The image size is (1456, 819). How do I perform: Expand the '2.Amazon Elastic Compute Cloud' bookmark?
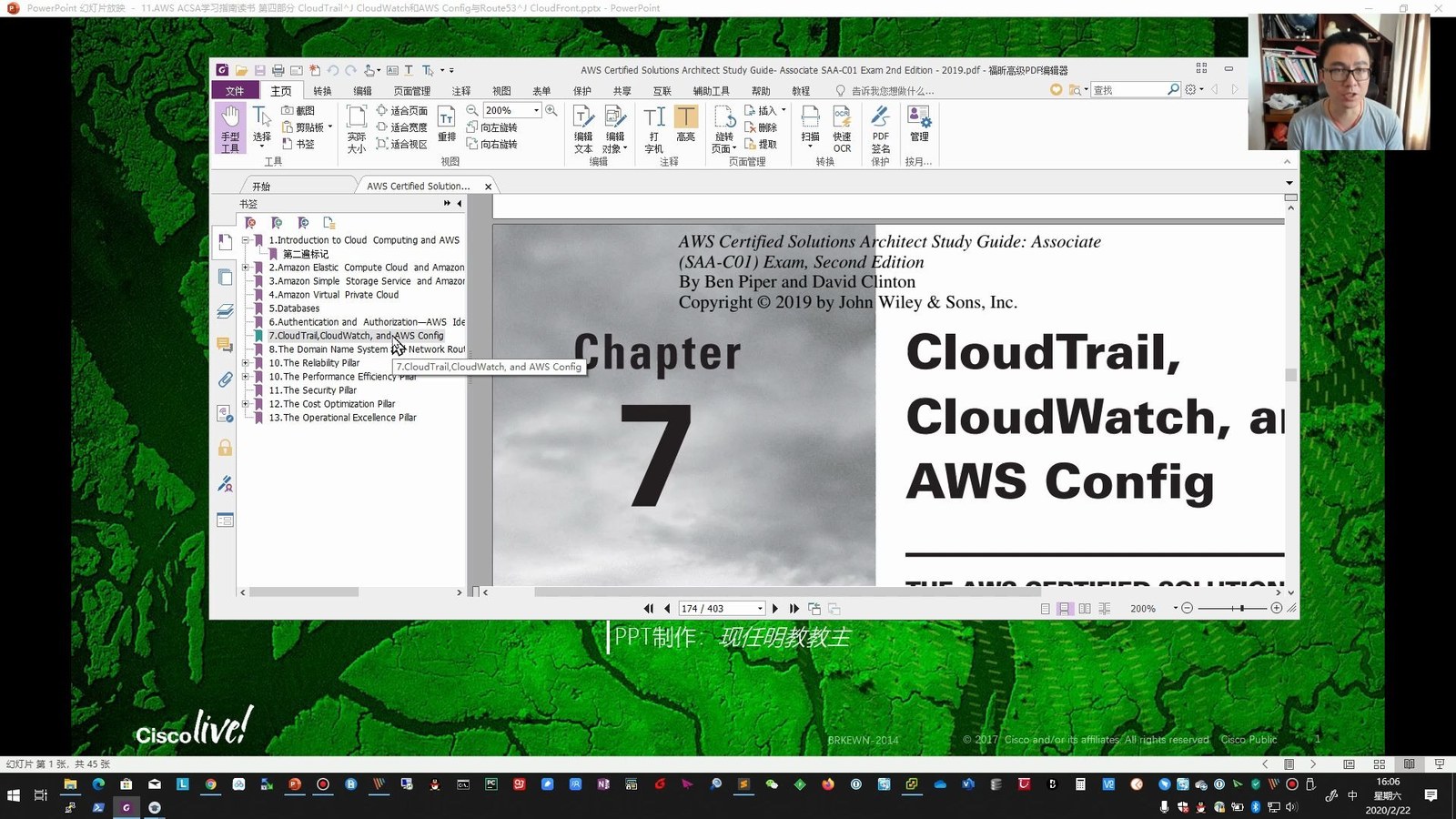245,268
